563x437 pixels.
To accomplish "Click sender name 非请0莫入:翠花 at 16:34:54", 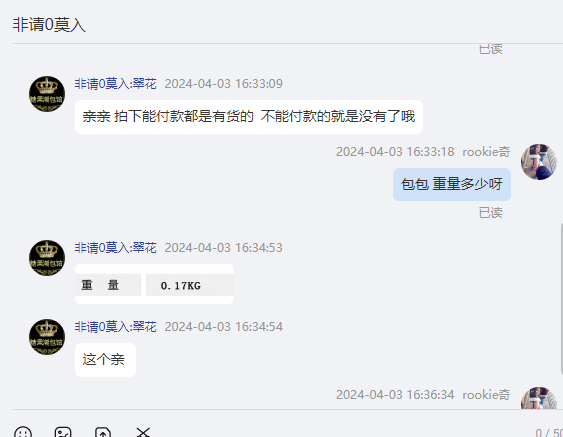I will (116, 327).
